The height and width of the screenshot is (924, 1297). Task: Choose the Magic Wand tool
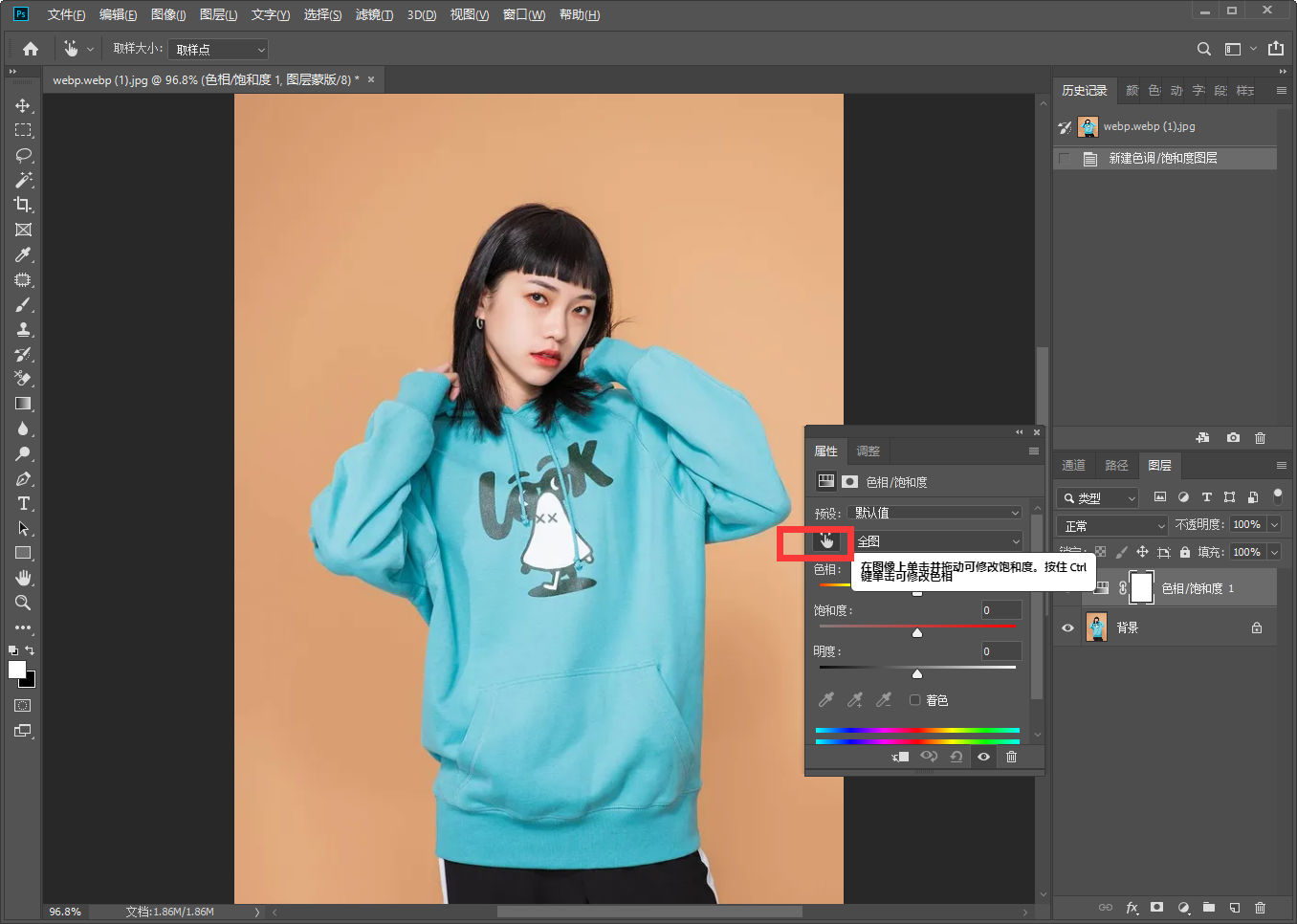coord(23,180)
